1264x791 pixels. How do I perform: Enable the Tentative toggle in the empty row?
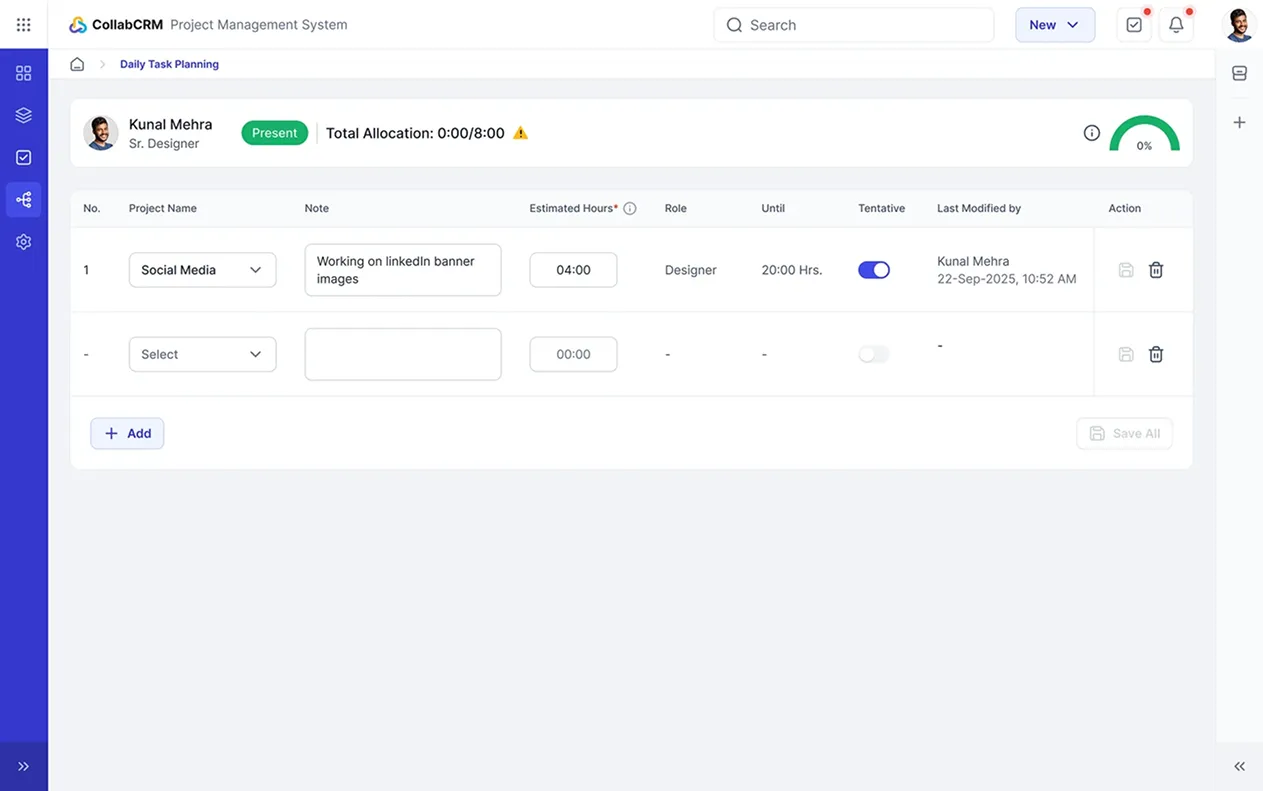point(873,354)
